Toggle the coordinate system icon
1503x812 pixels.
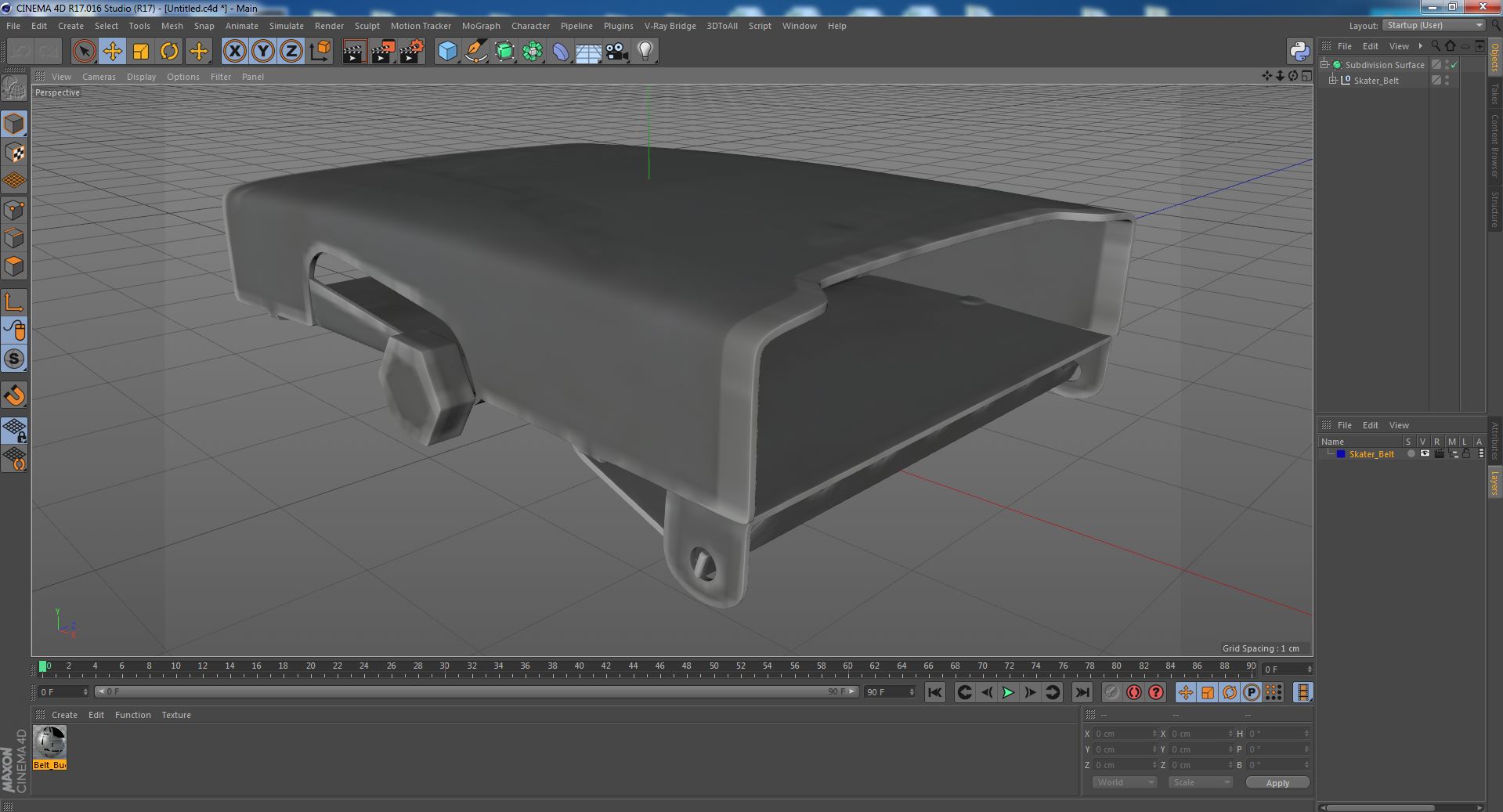pos(320,52)
